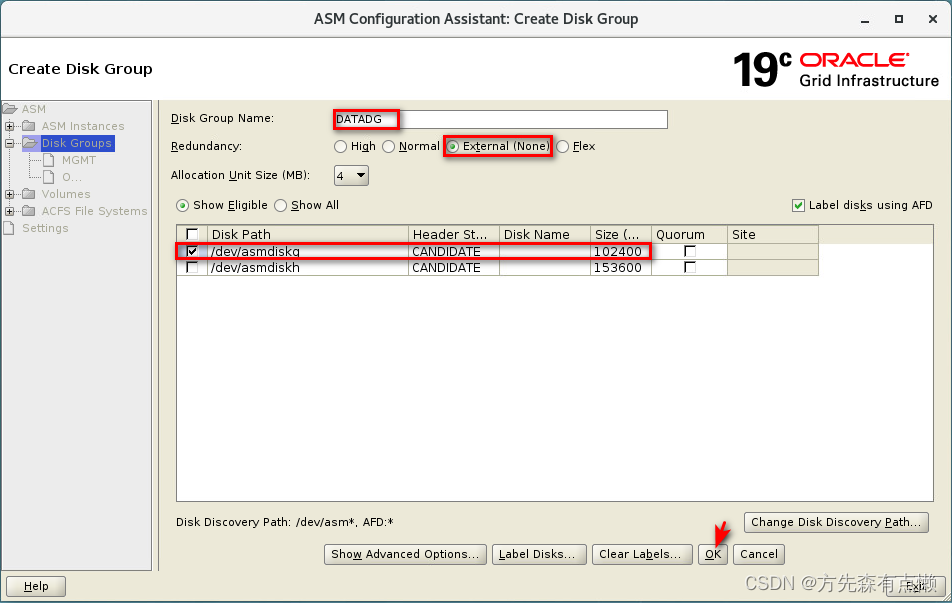Sort by Size column header

620,234
